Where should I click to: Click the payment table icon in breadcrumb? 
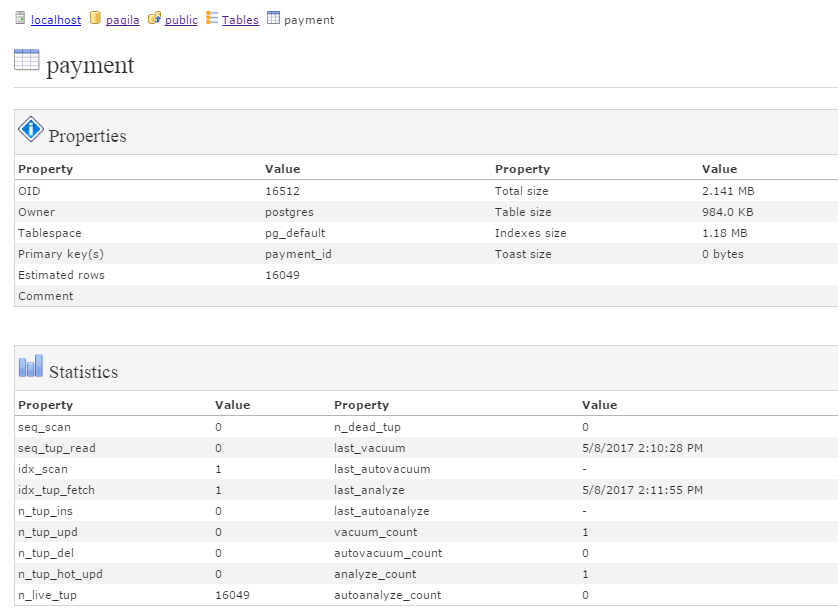point(273,18)
